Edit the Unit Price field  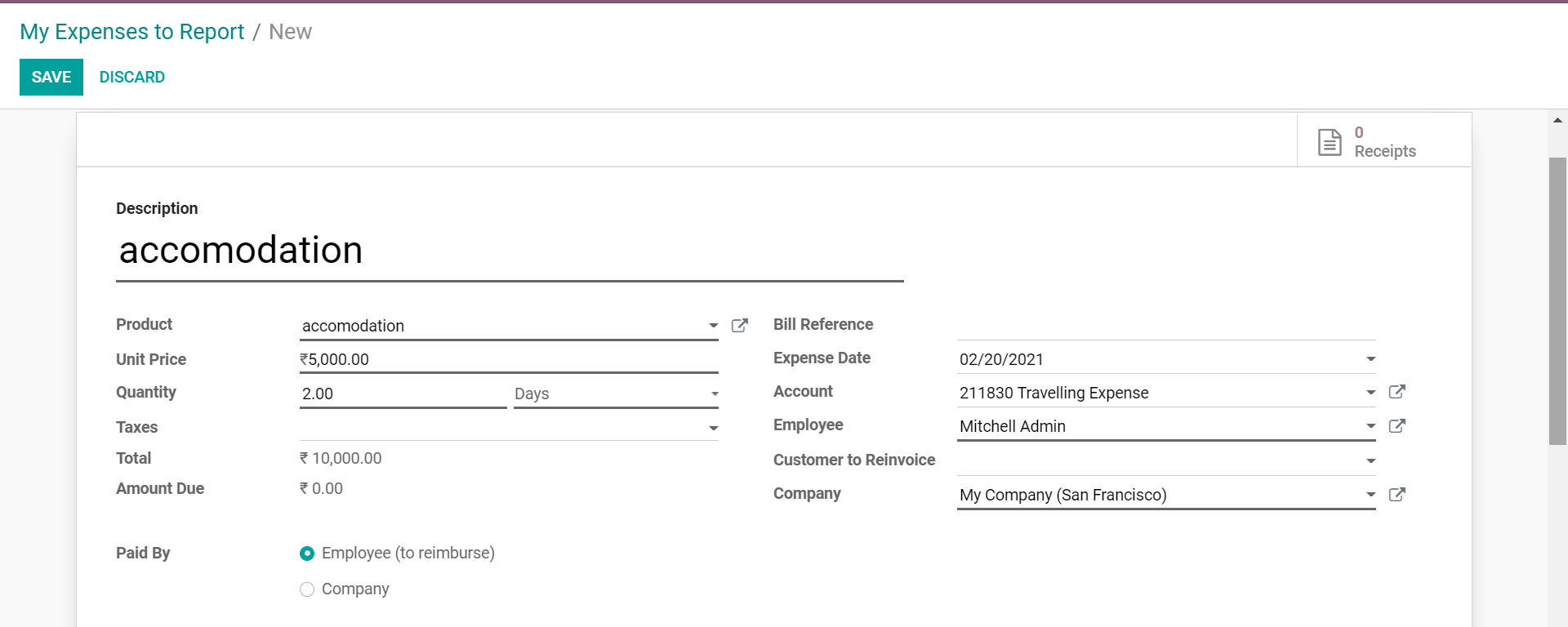coord(509,359)
